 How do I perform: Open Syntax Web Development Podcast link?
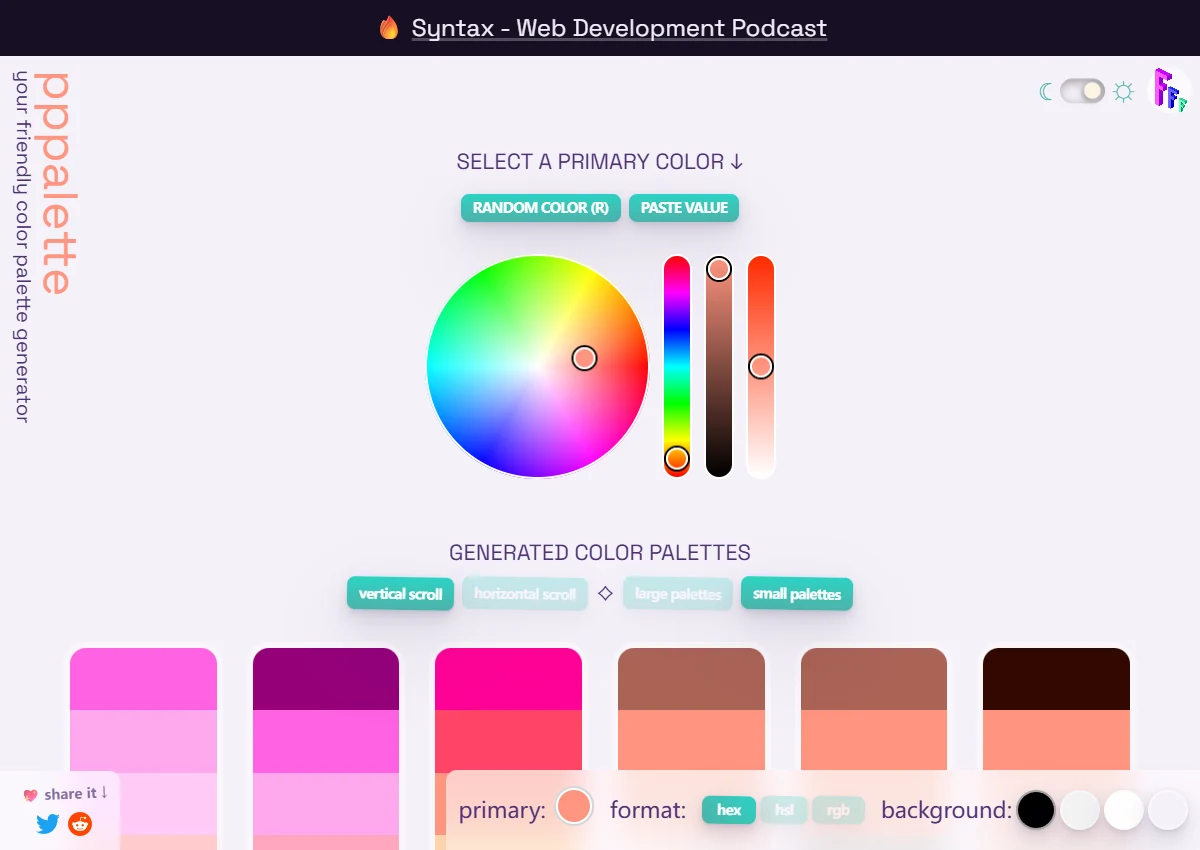pyautogui.click(x=619, y=28)
